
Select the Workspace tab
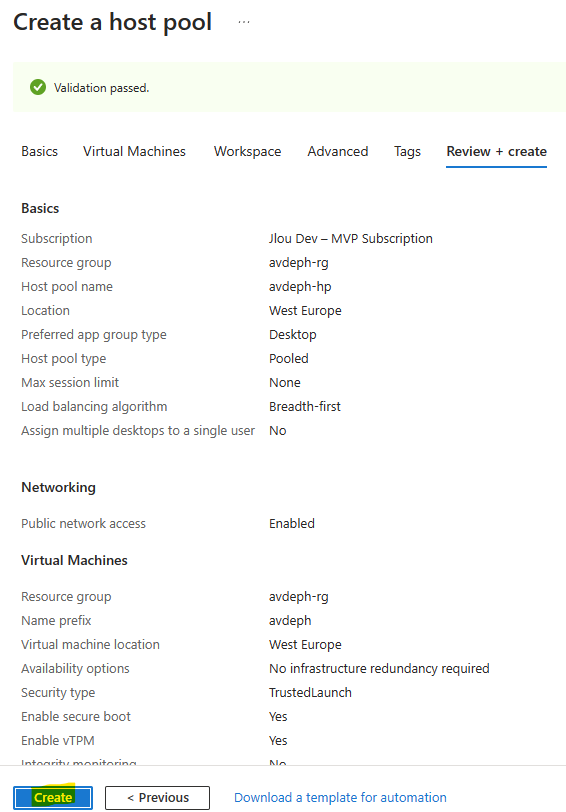[248, 151]
